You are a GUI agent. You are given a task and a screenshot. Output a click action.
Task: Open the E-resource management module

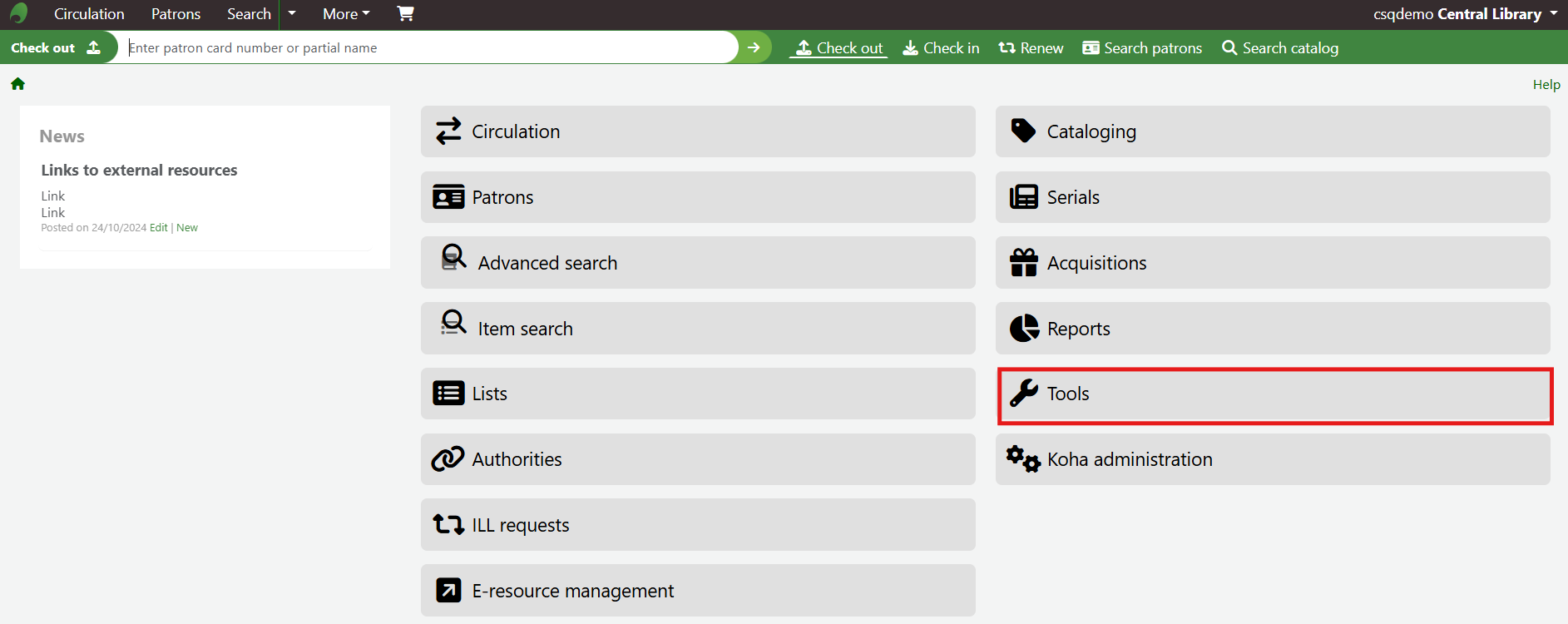[698, 590]
